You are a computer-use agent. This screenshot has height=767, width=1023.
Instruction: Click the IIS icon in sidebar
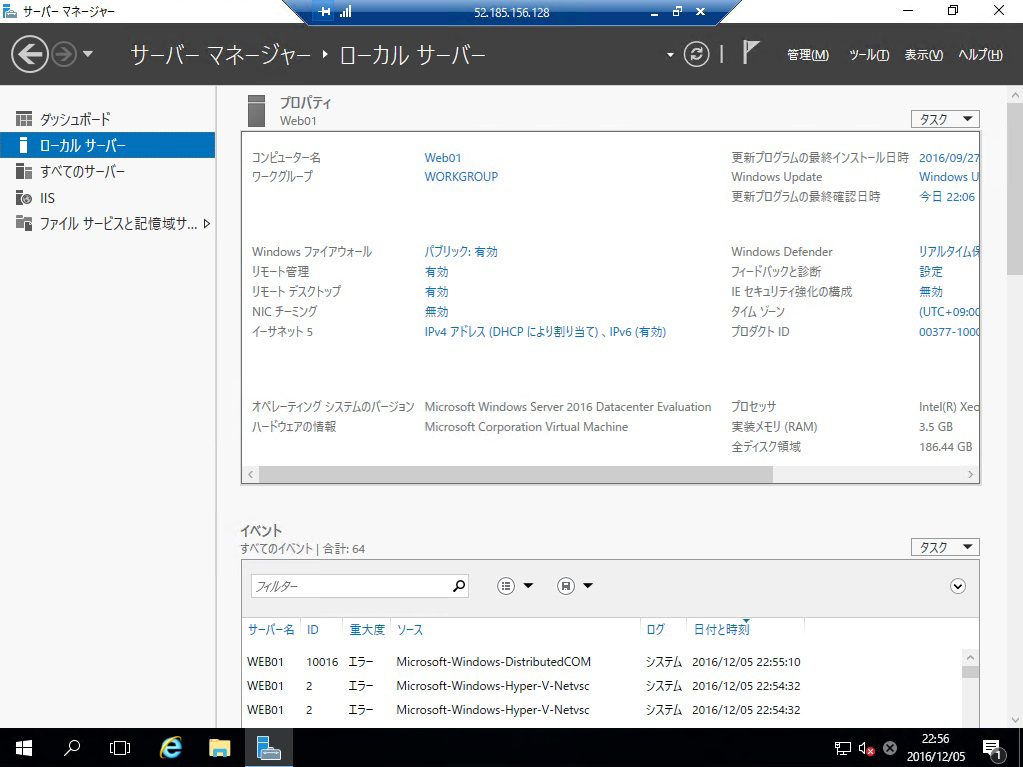(x=24, y=198)
